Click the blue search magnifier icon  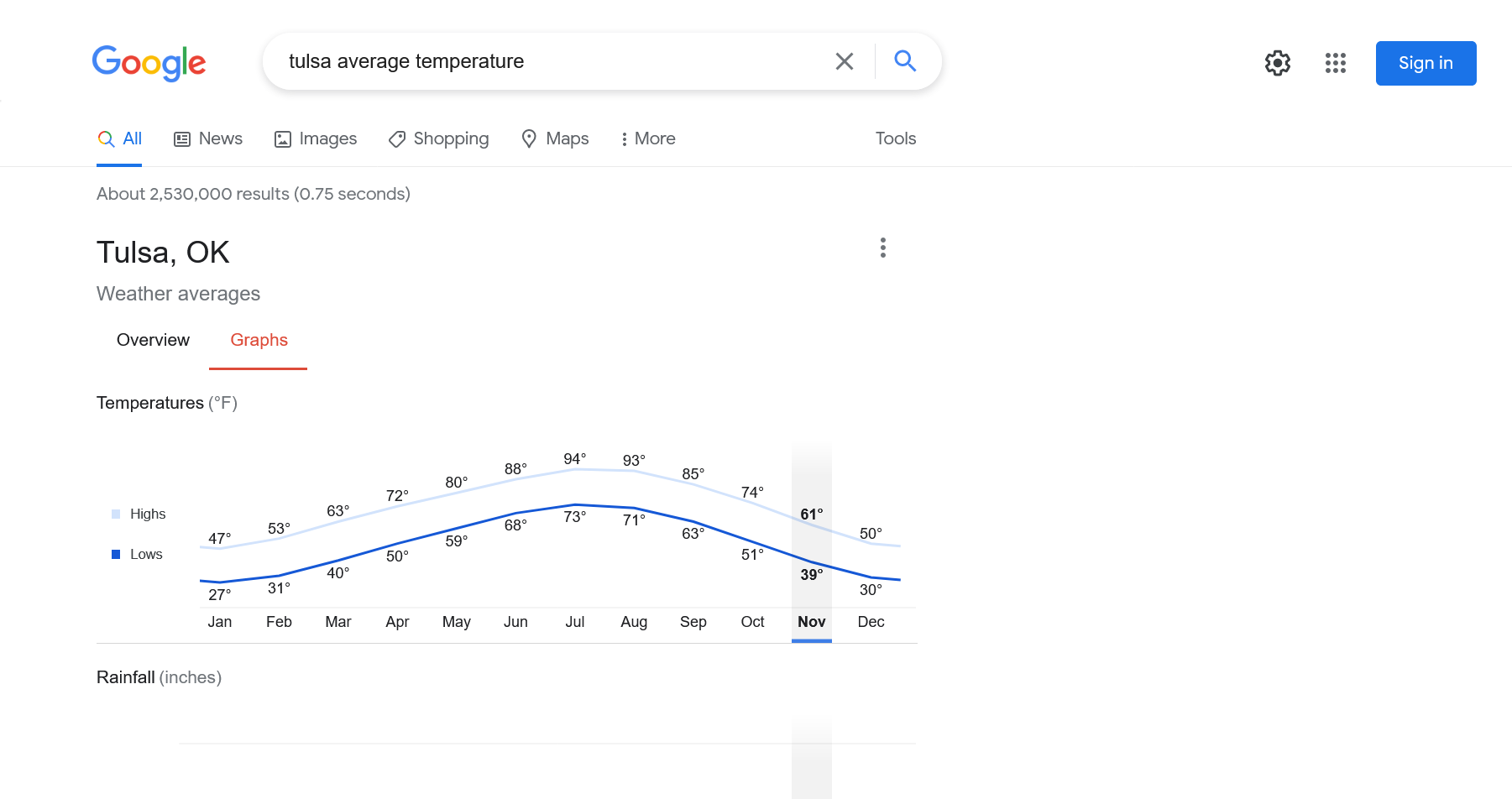[x=904, y=61]
